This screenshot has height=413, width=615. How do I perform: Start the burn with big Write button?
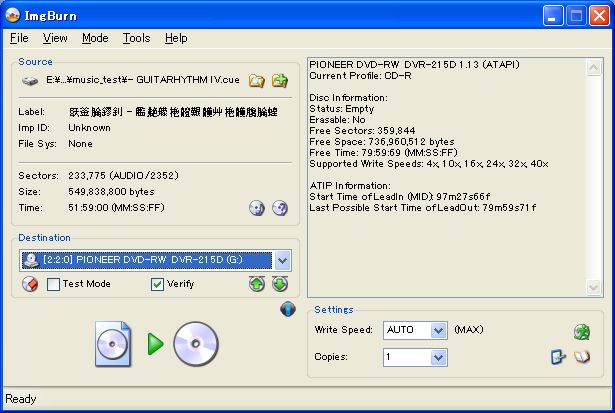tap(156, 344)
